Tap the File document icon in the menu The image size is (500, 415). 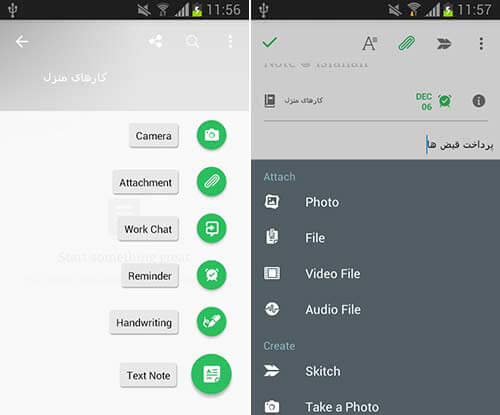pos(272,237)
